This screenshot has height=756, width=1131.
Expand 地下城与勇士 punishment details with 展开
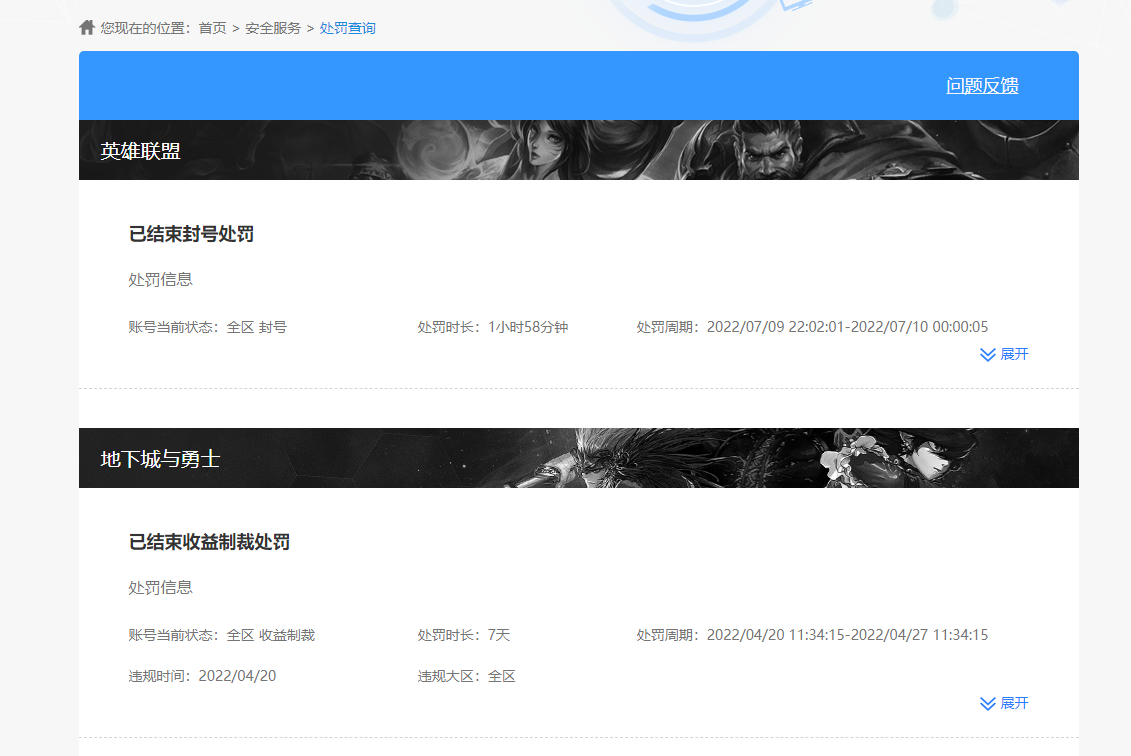pos(1004,703)
